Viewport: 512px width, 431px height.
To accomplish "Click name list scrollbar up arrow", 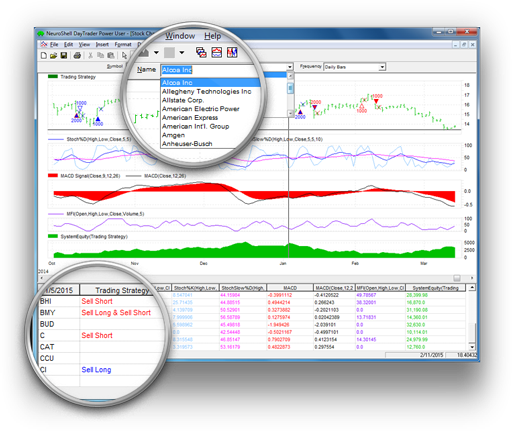I will tap(290, 76).
